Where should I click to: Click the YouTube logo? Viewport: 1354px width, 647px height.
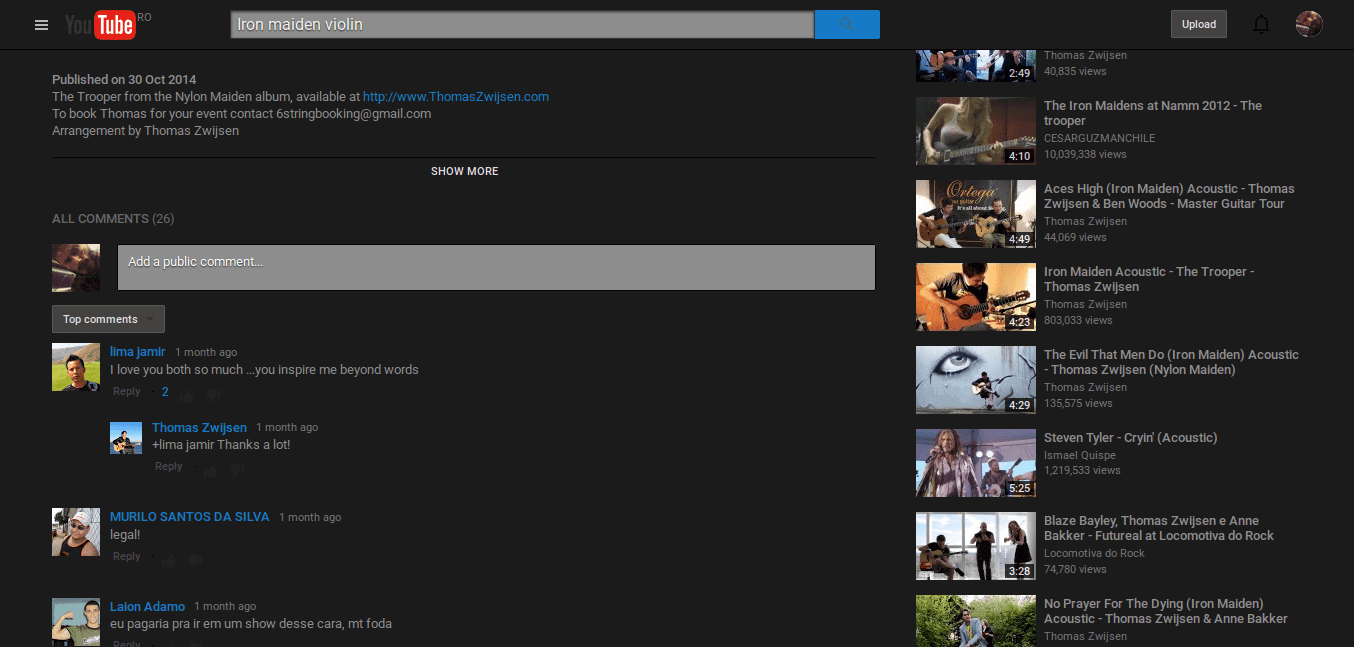[x=100, y=25]
